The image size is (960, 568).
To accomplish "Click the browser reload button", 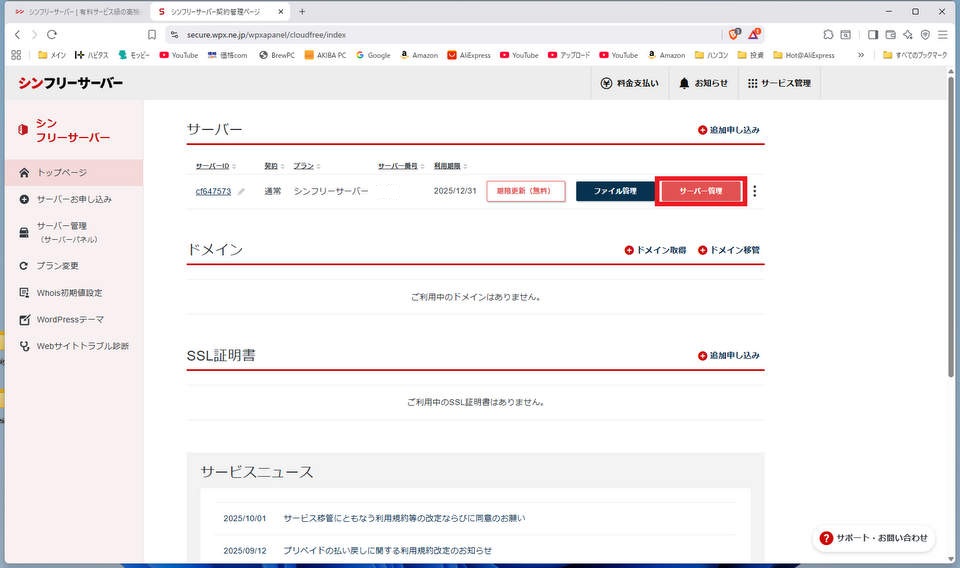I will 52,34.
